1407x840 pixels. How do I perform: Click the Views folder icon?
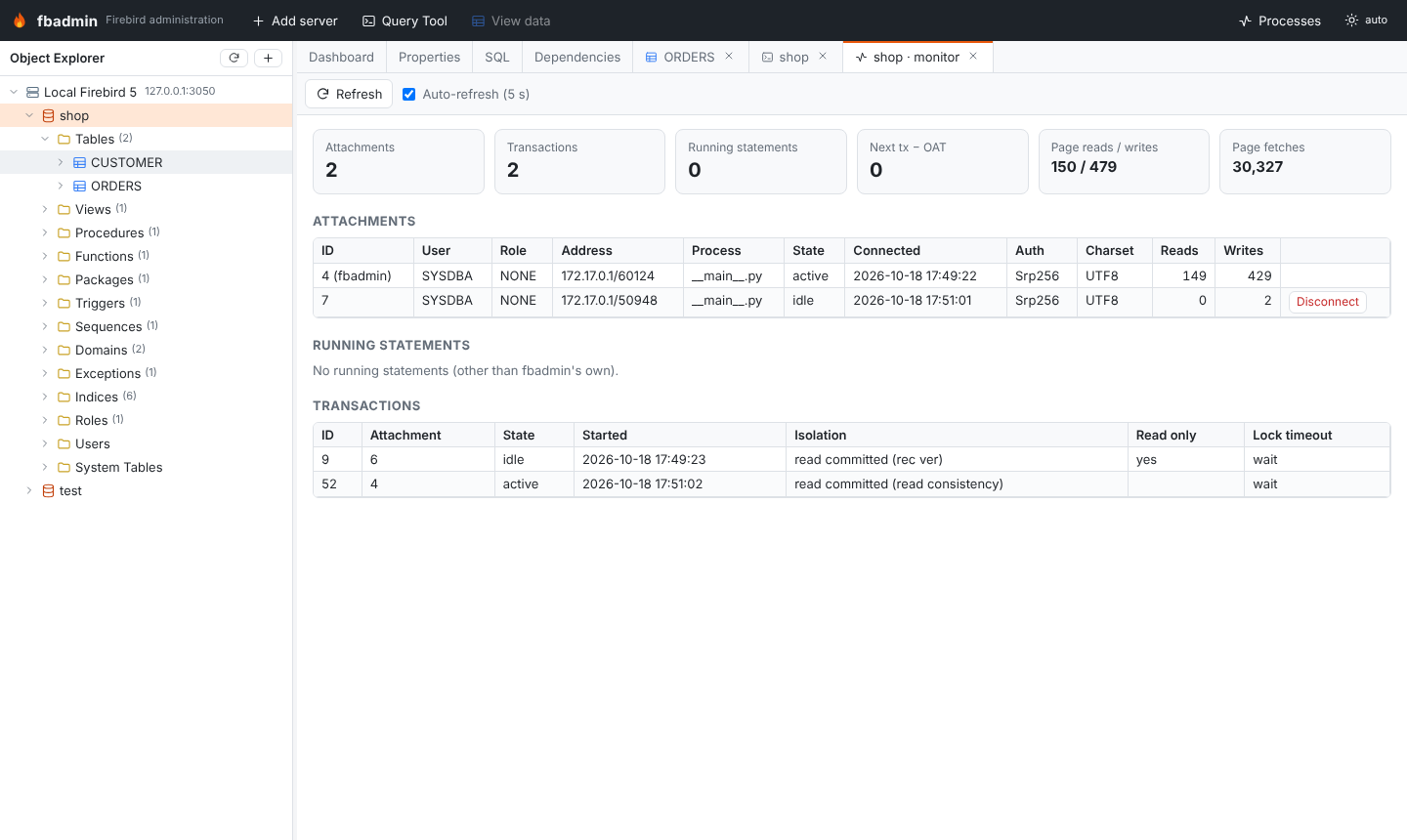64,209
